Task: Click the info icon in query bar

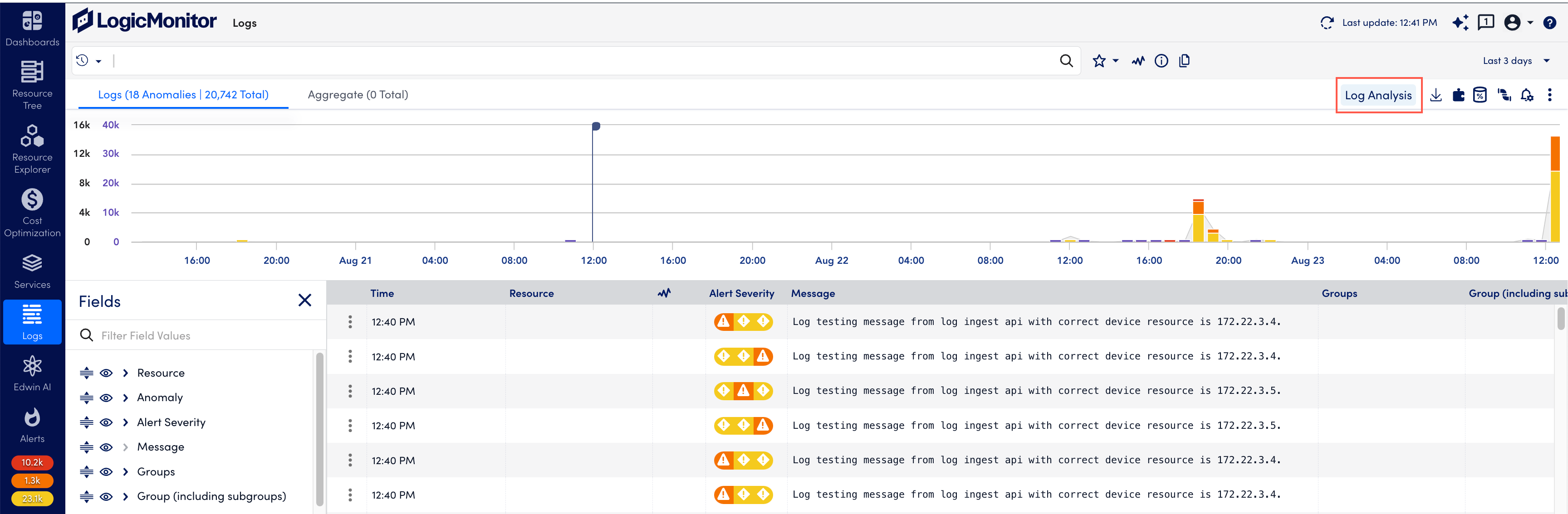Action: click(1161, 61)
